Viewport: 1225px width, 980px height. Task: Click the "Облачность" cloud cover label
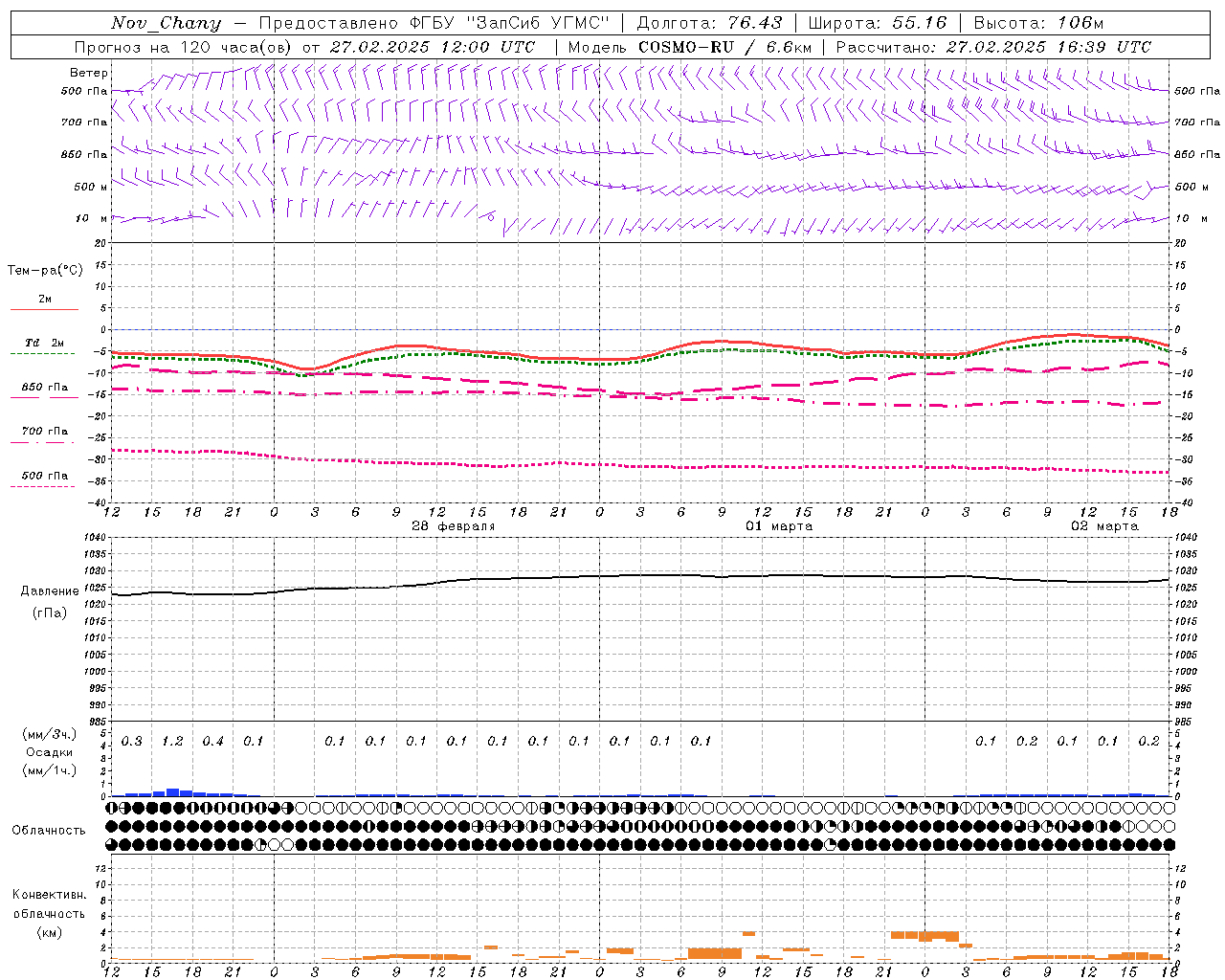point(49,831)
